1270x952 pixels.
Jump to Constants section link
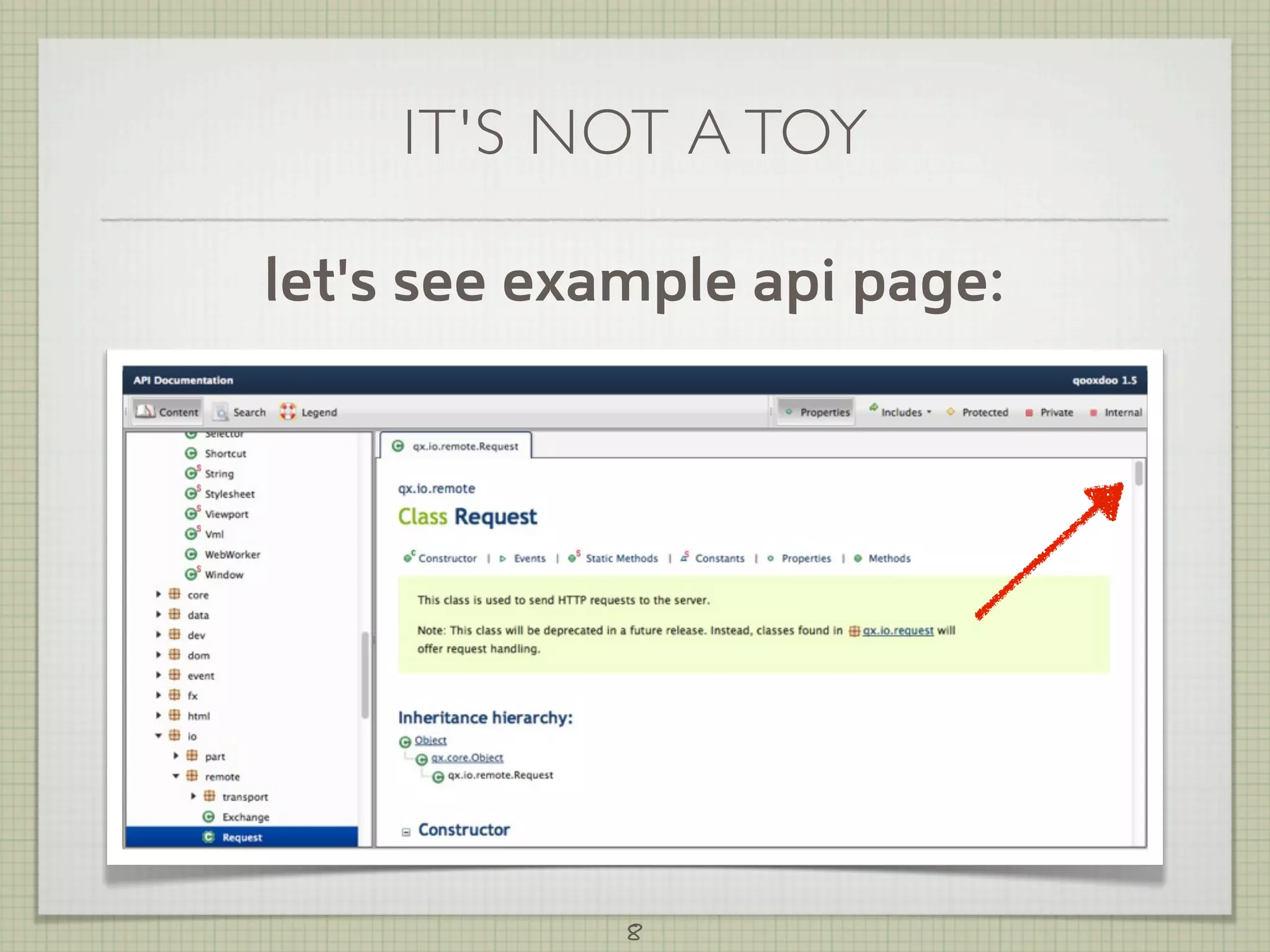pos(719,558)
